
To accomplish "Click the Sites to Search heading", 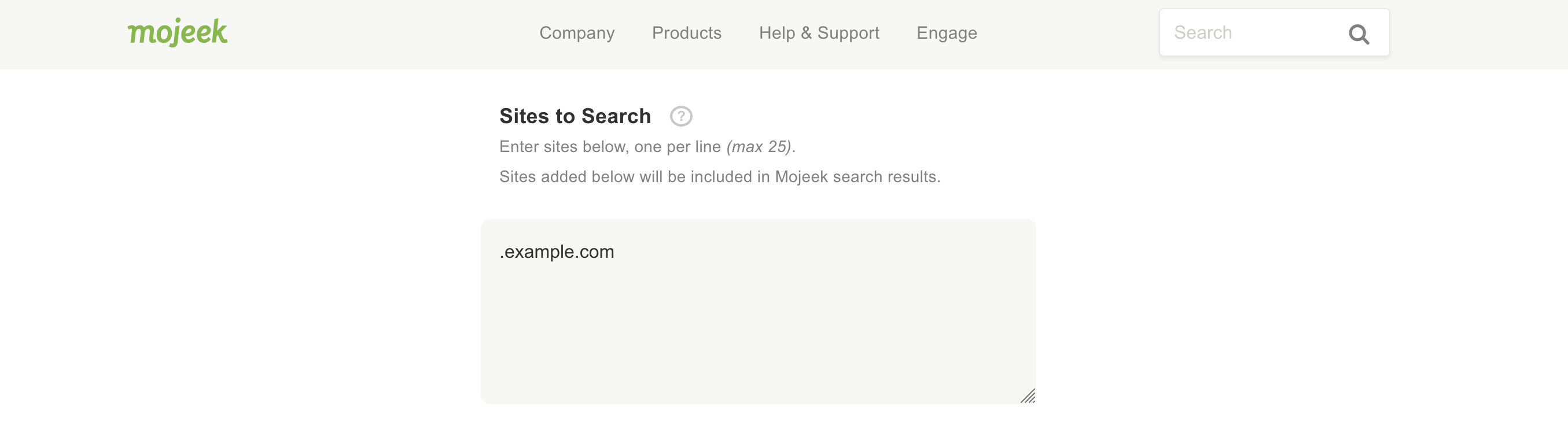I will click(575, 116).
